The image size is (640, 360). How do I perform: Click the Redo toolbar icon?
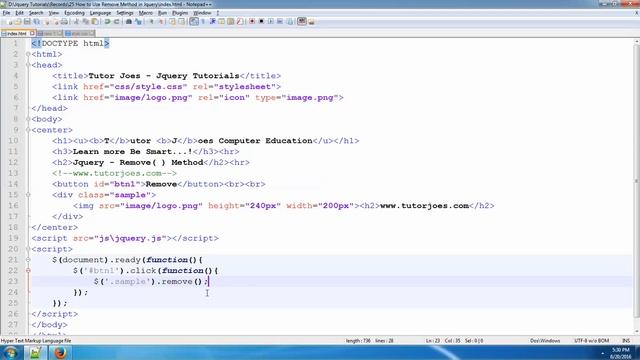pos(116,22)
